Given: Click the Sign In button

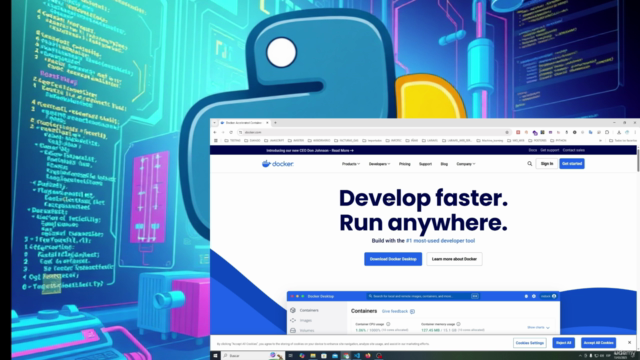Looking at the screenshot, I should (547, 164).
